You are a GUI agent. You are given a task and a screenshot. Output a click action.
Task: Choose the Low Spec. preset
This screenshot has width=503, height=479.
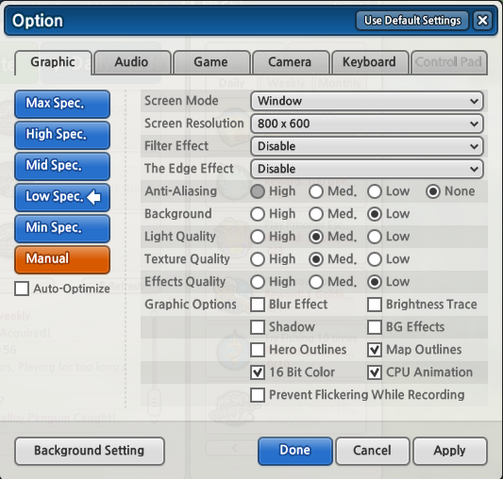click(x=62, y=197)
